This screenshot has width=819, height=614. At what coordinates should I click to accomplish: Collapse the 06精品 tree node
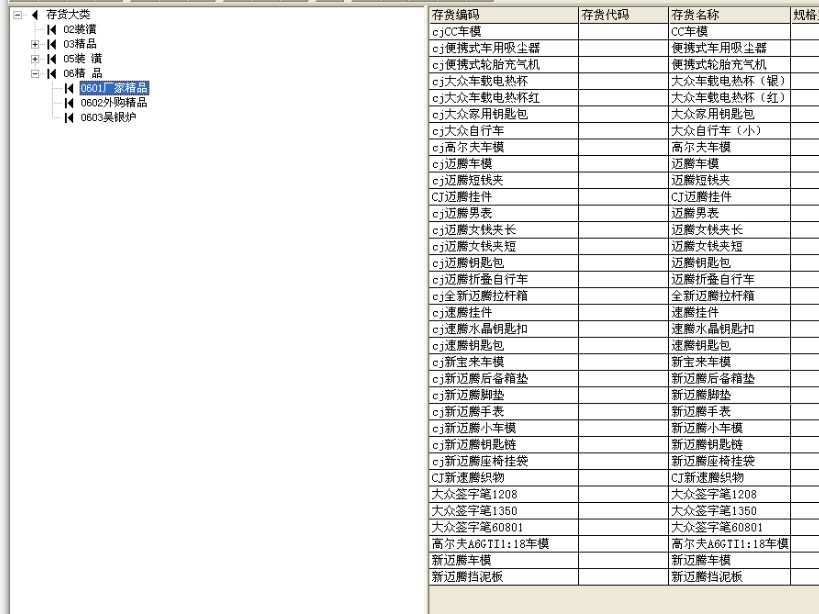point(35,73)
